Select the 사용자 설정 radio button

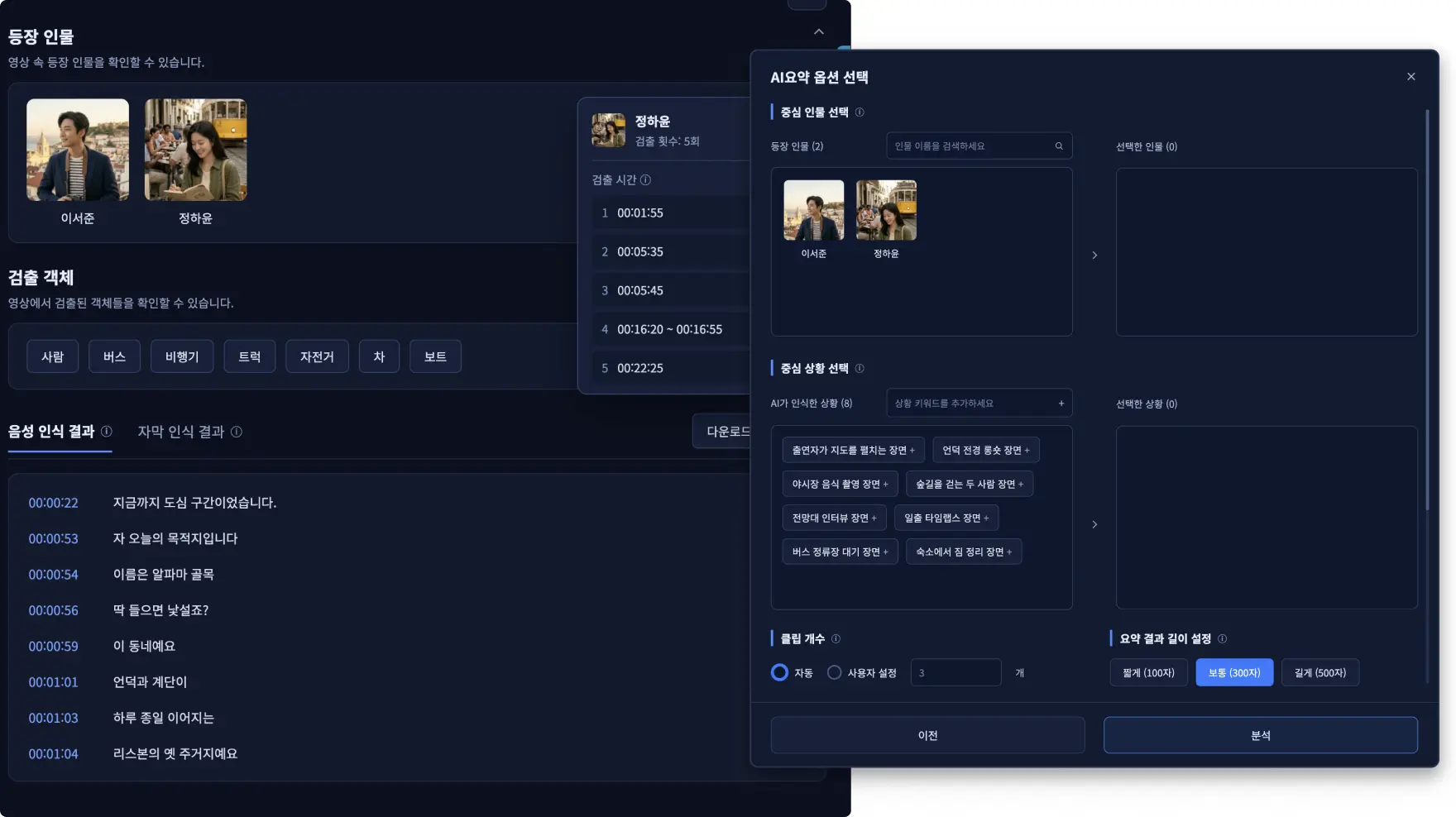pos(835,673)
